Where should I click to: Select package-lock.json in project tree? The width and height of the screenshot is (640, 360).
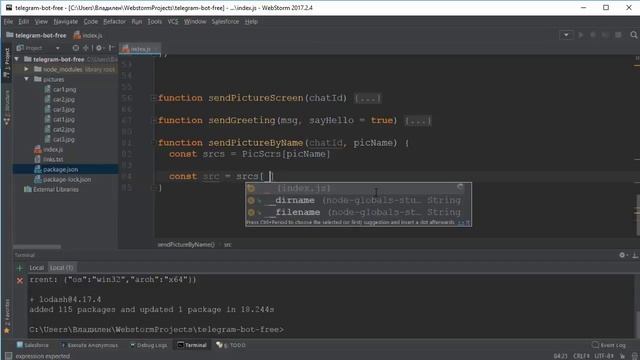point(62,180)
